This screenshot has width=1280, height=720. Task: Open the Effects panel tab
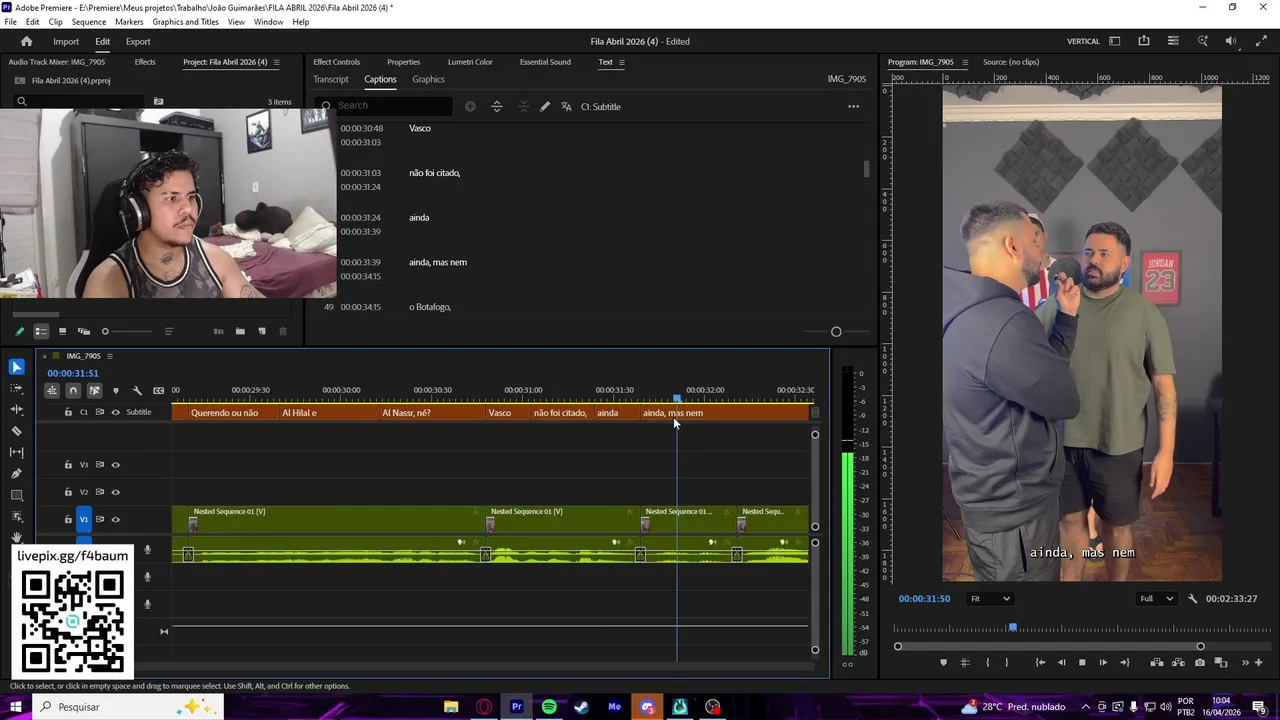pyautogui.click(x=145, y=62)
